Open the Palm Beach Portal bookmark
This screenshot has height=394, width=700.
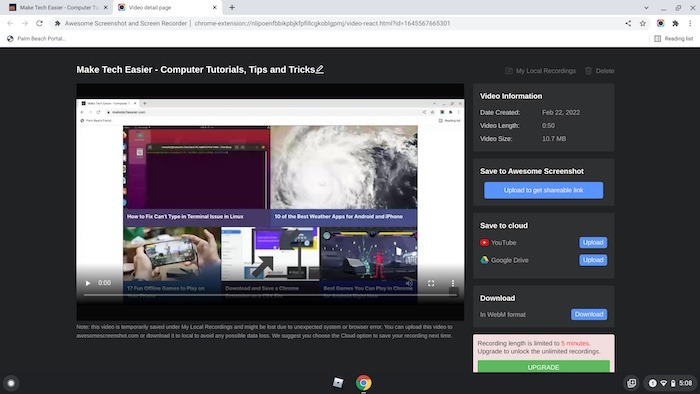[x=36, y=39]
